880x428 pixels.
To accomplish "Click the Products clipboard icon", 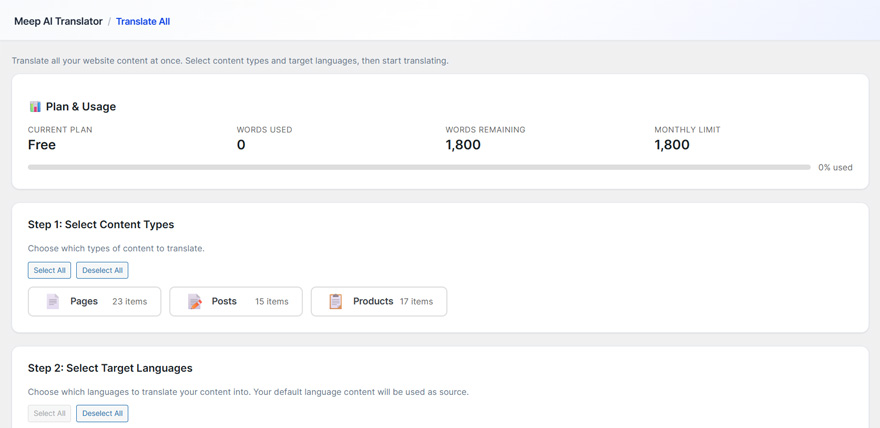I will [336, 301].
